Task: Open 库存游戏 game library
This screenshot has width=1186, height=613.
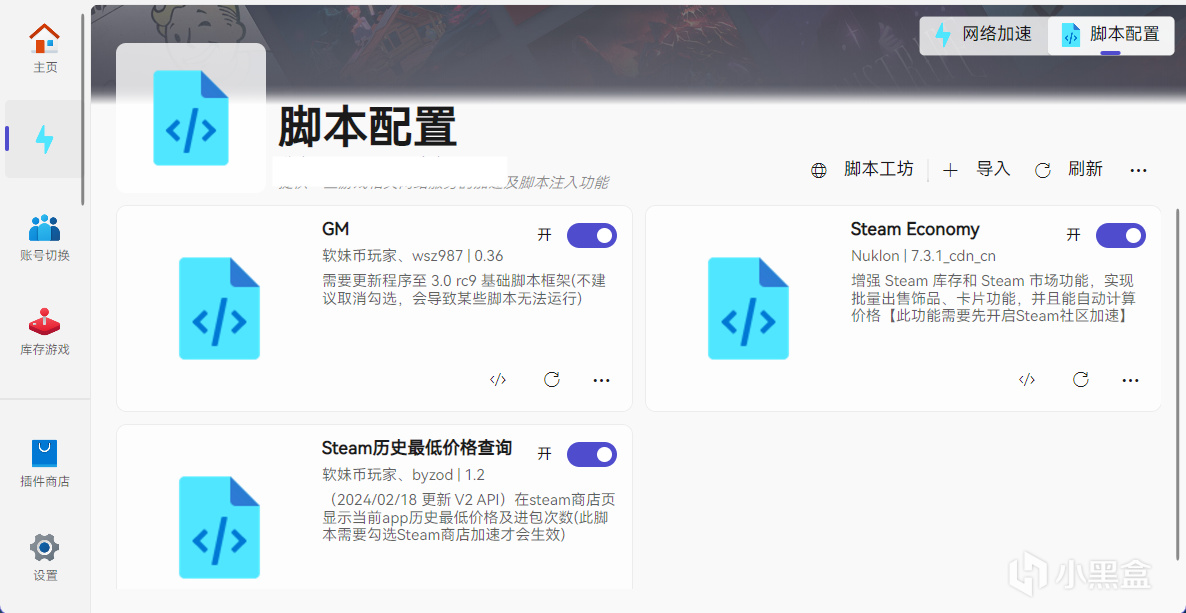Action: (x=45, y=332)
